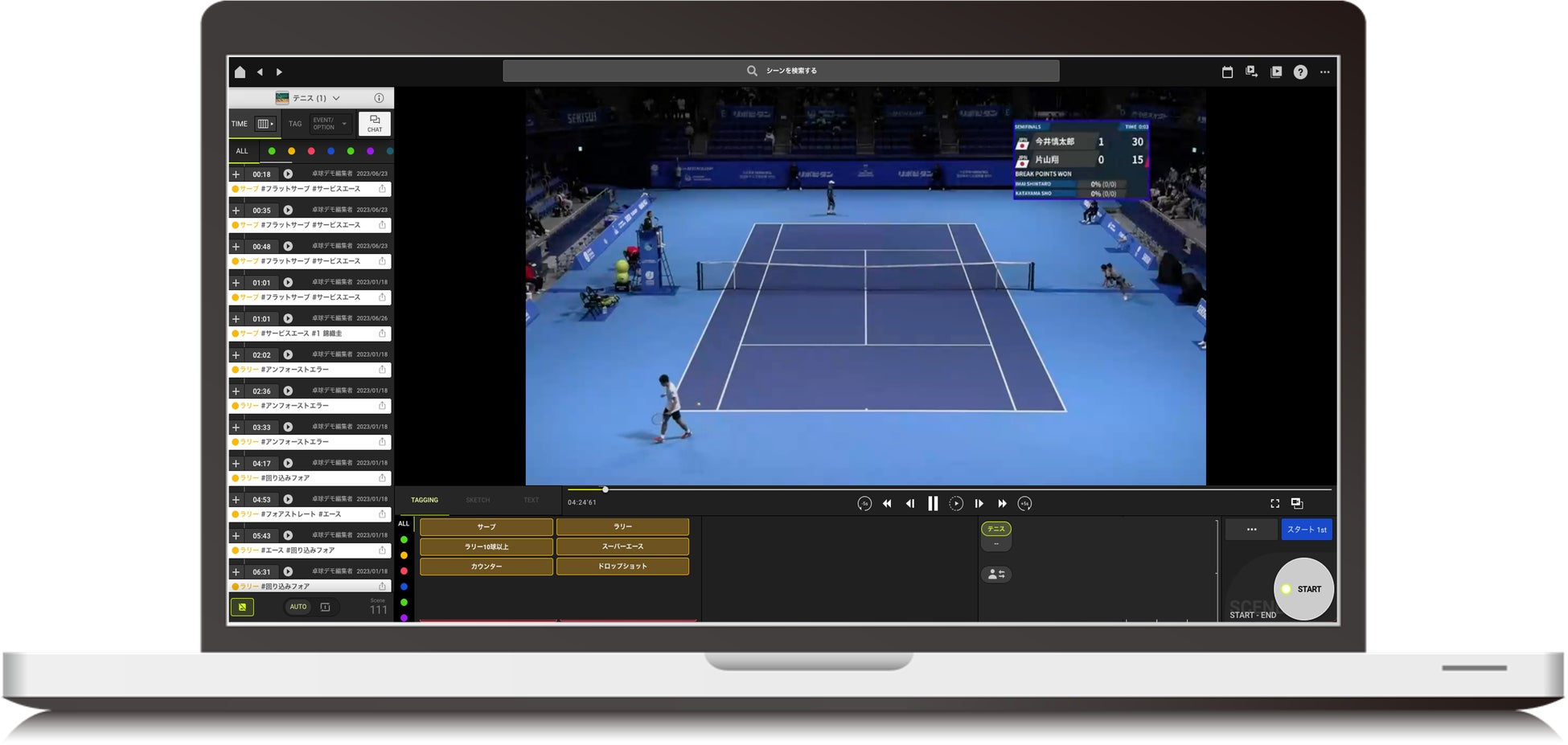Switch to the TAGGING tab
Screen dimensions: 1568x745
(x=425, y=500)
